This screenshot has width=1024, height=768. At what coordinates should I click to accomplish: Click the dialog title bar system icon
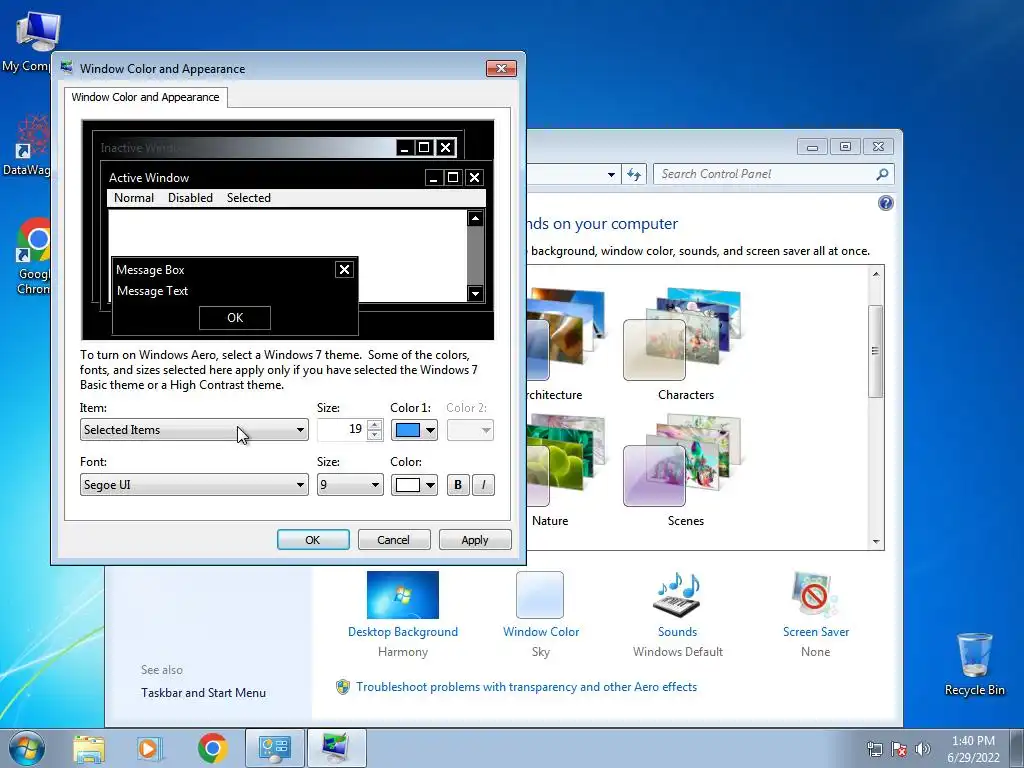(67, 67)
